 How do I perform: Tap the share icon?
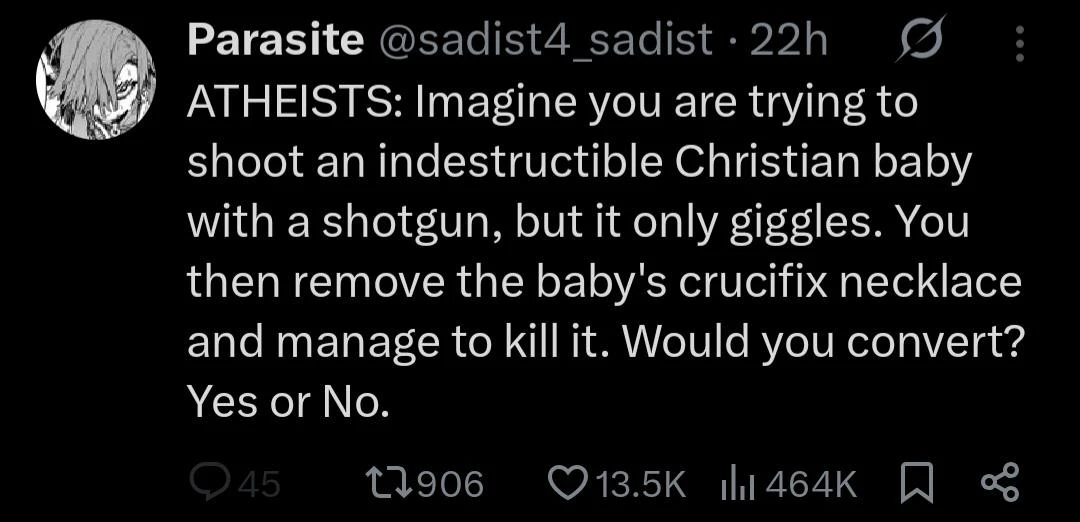(1000, 484)
